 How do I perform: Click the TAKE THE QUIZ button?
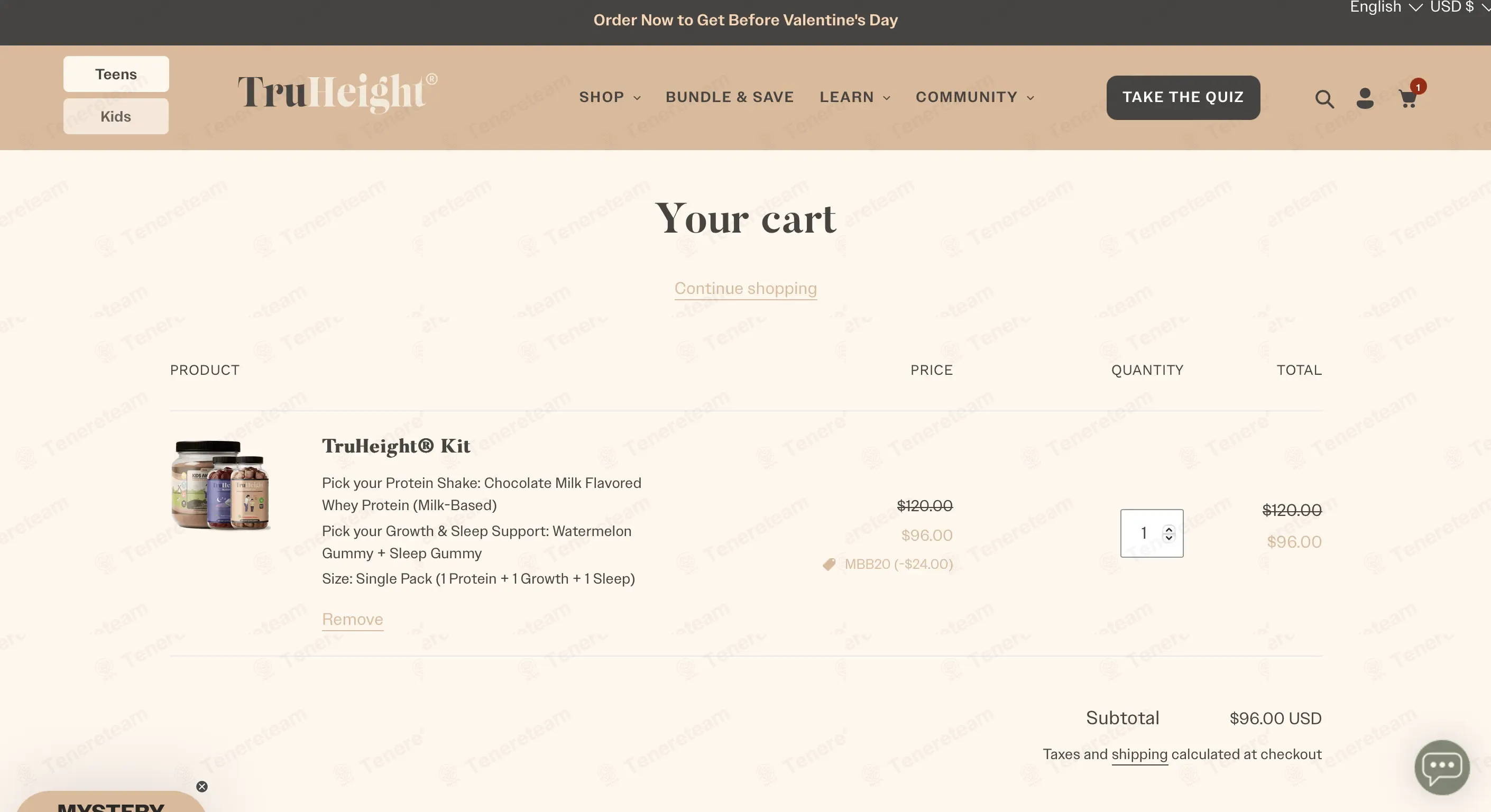click(1183, 97)
